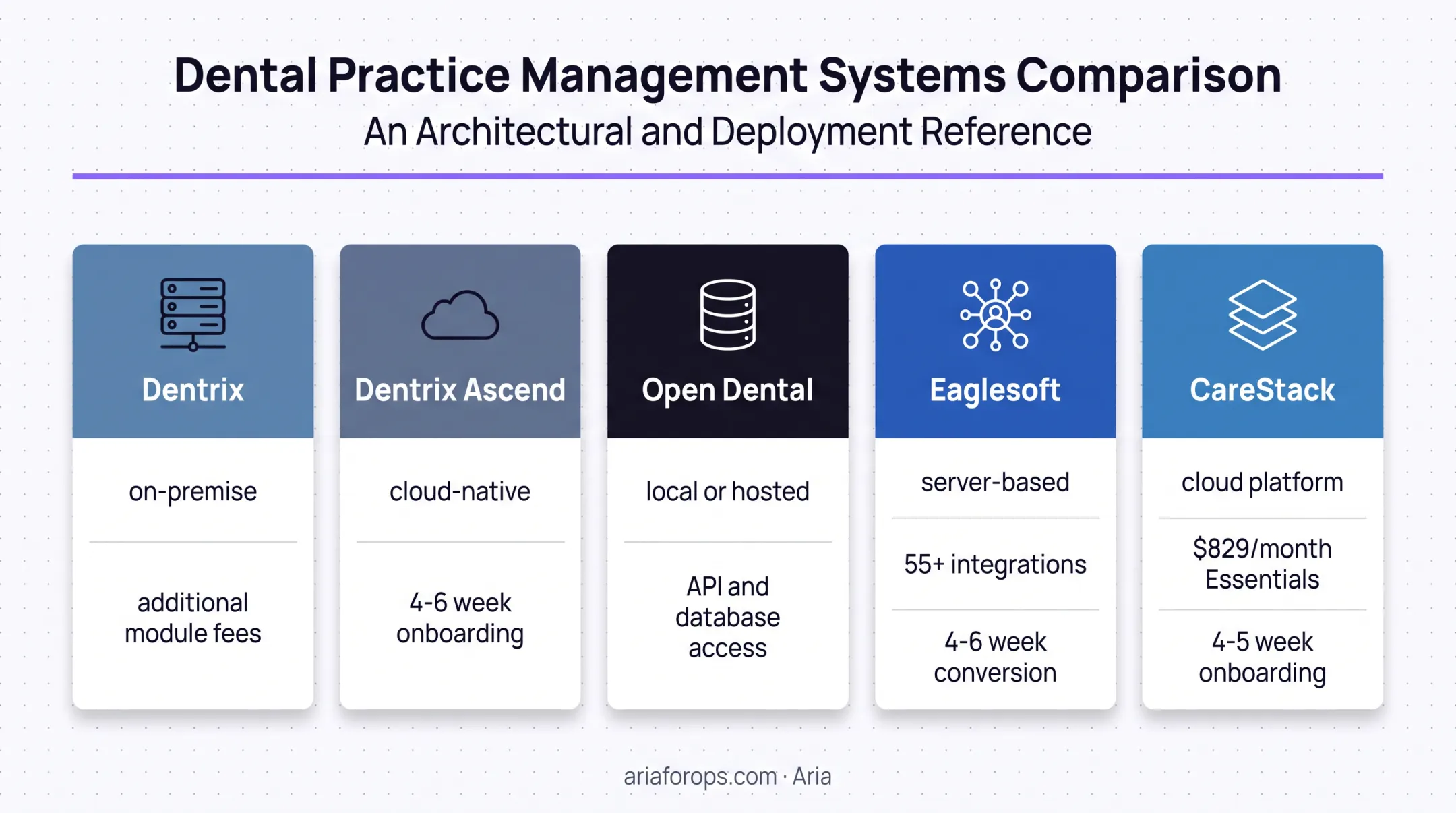
Task: Click '4-6 week conversion' text
Action: 995,657
